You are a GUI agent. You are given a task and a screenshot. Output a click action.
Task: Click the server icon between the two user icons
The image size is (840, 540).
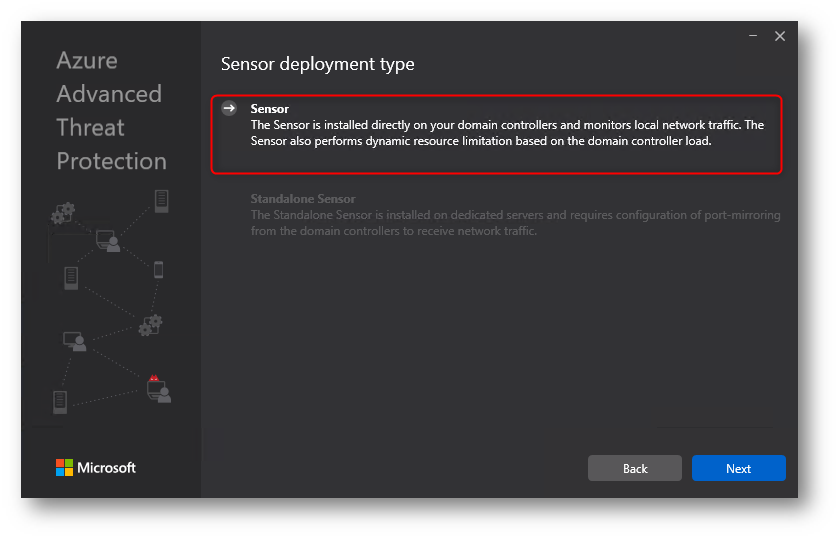pyautogui.click(x=71, y=278)
